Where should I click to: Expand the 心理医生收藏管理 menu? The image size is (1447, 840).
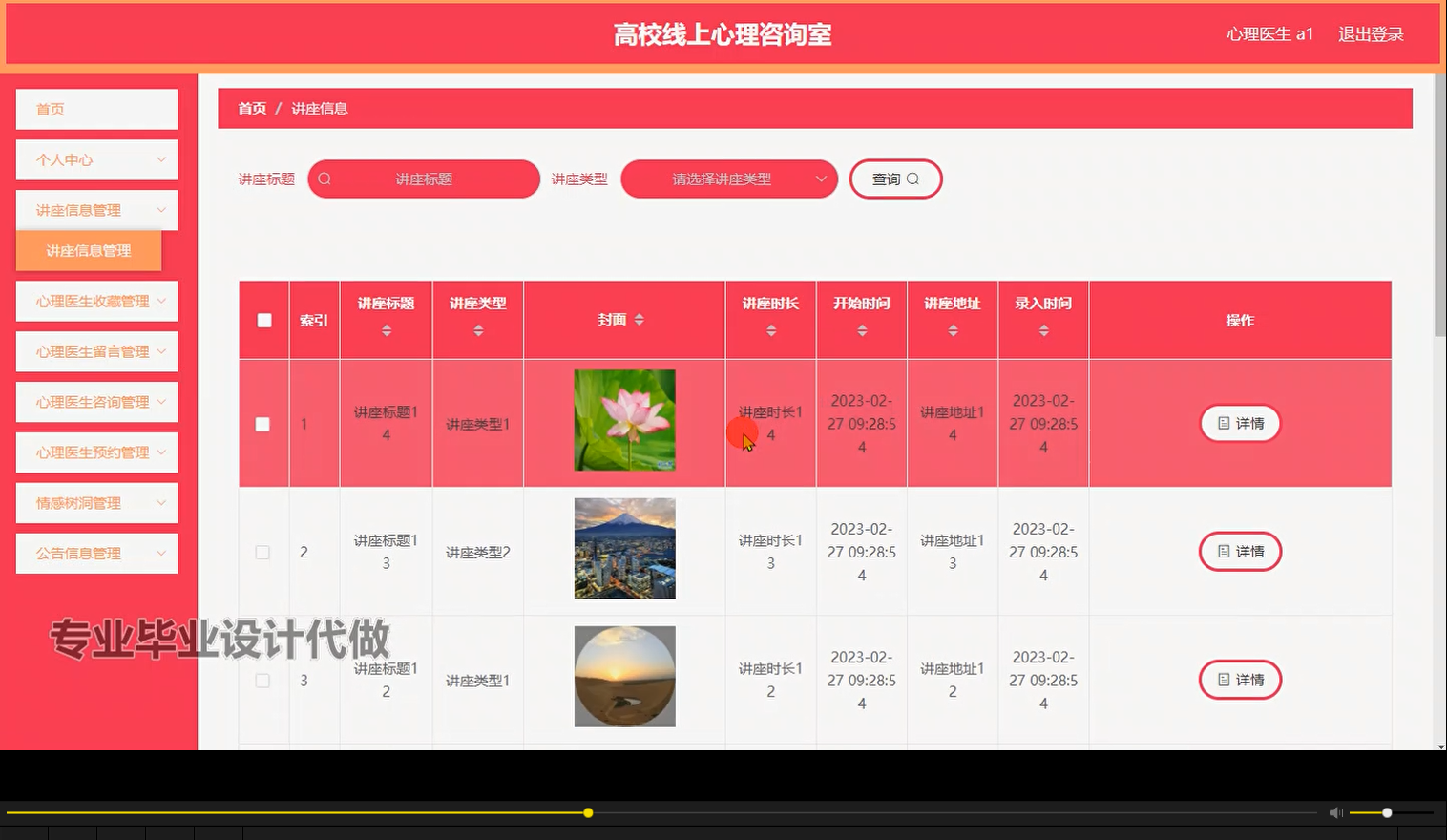pyautogui.click(x=95, y=301)
